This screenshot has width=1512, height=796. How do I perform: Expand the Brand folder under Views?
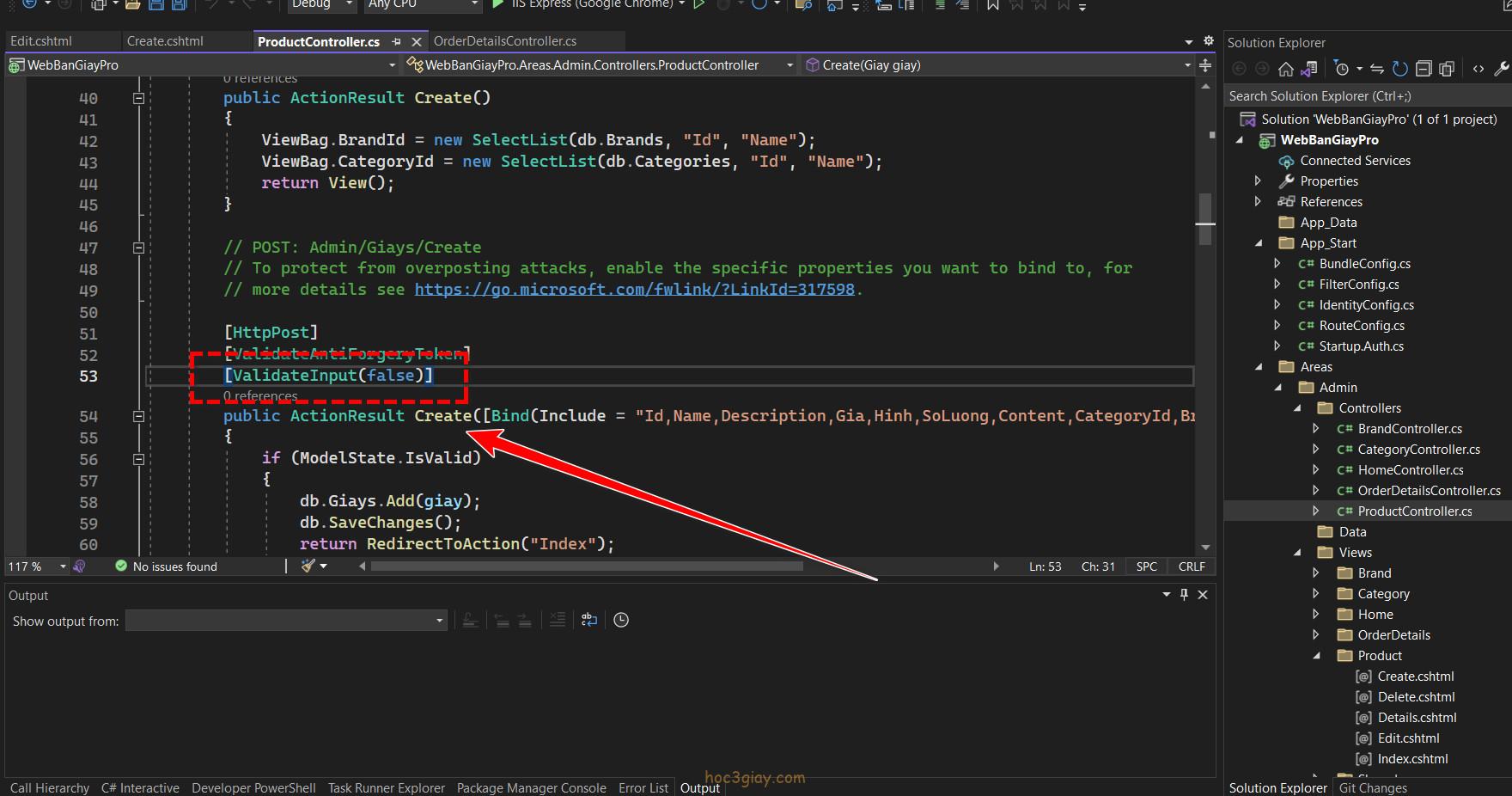(1316, 573)
